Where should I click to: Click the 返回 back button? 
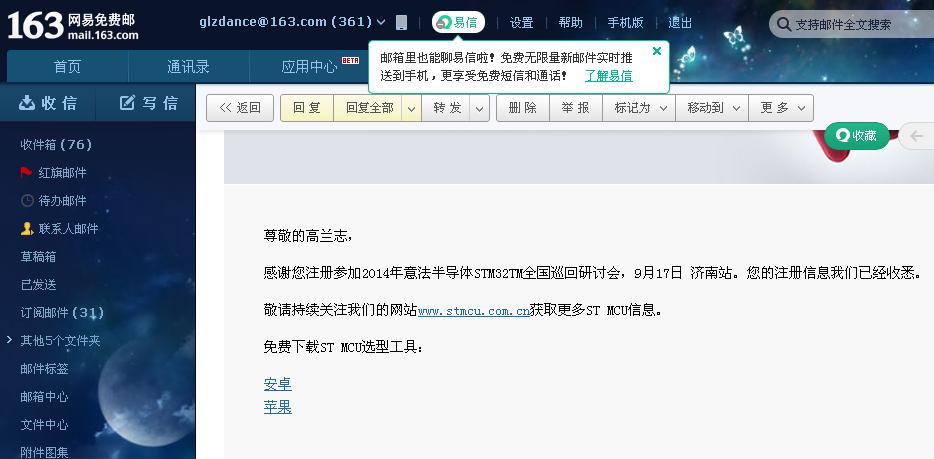(240, 108)
